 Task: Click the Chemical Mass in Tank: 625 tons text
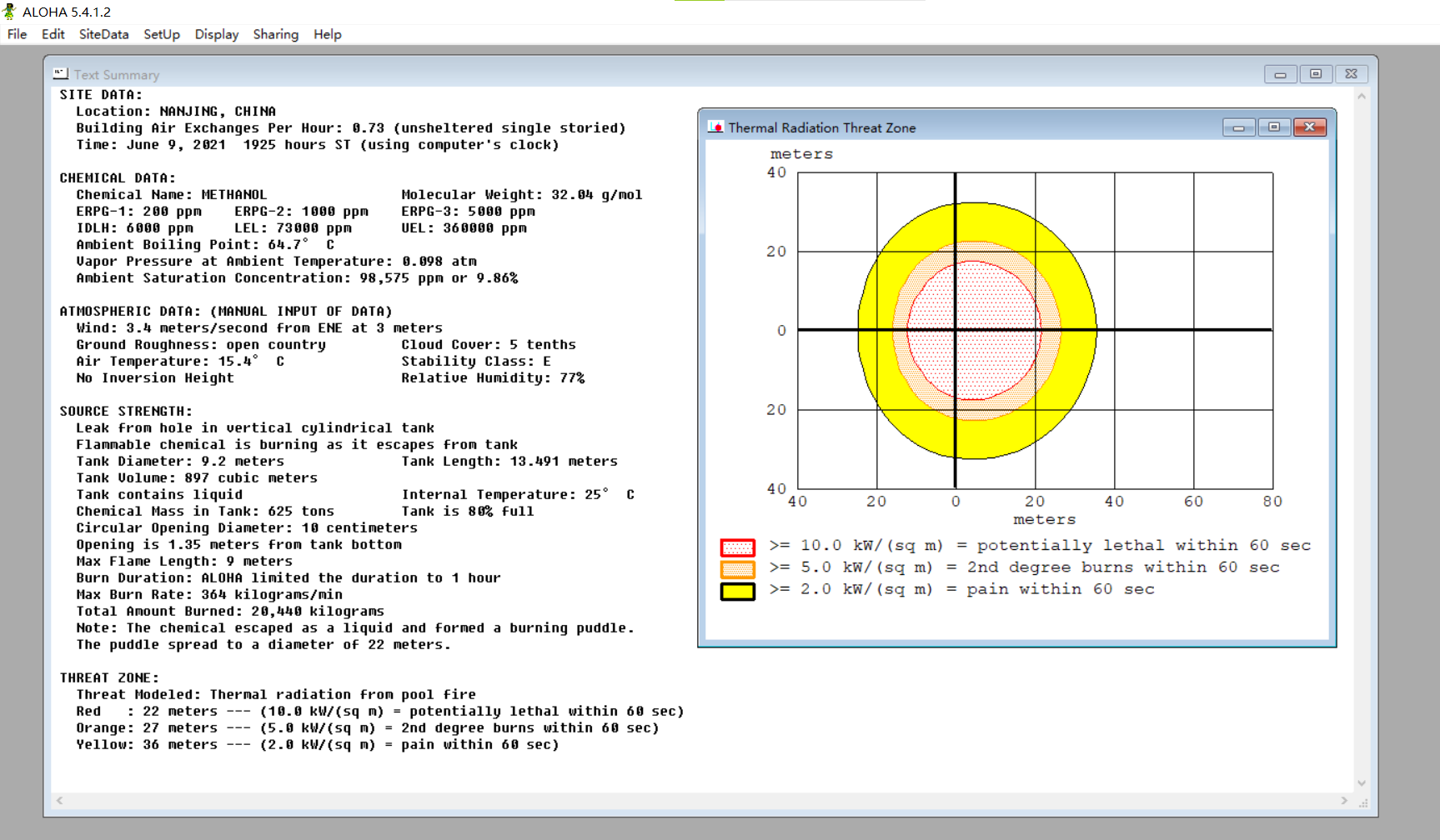click(x=205, y=512)
